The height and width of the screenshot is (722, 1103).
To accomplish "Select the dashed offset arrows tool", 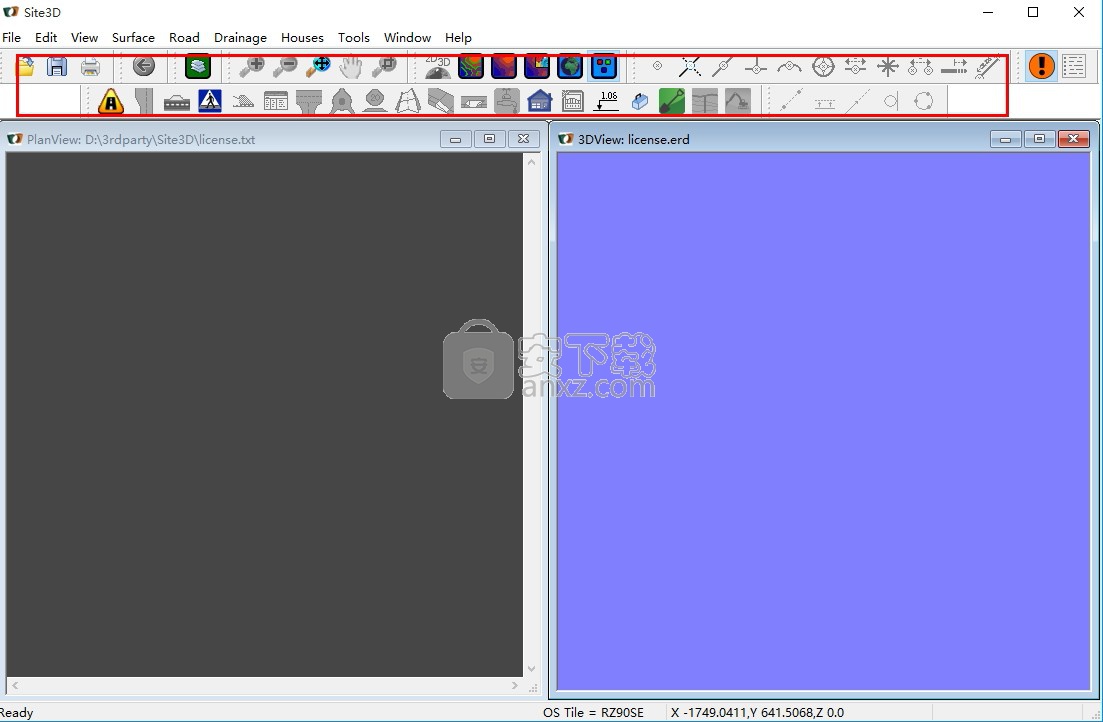I will [x=824, y=104].
